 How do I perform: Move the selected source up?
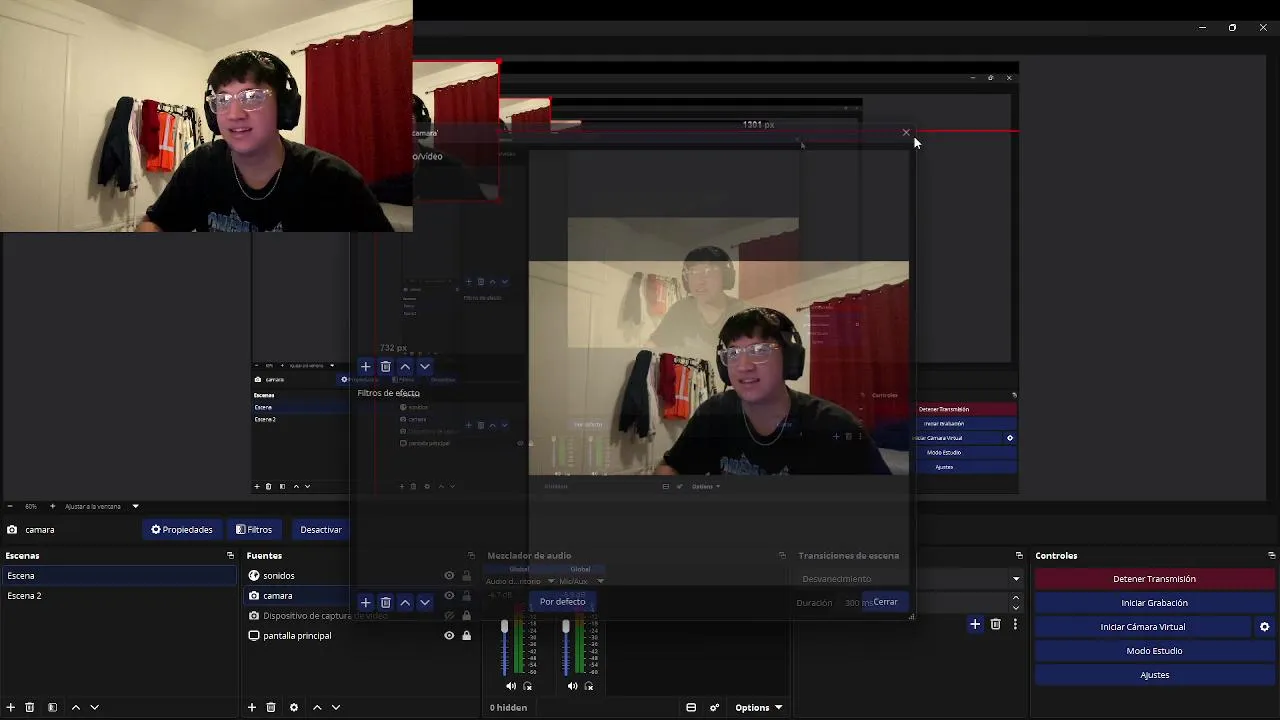[x=317, y=707]
